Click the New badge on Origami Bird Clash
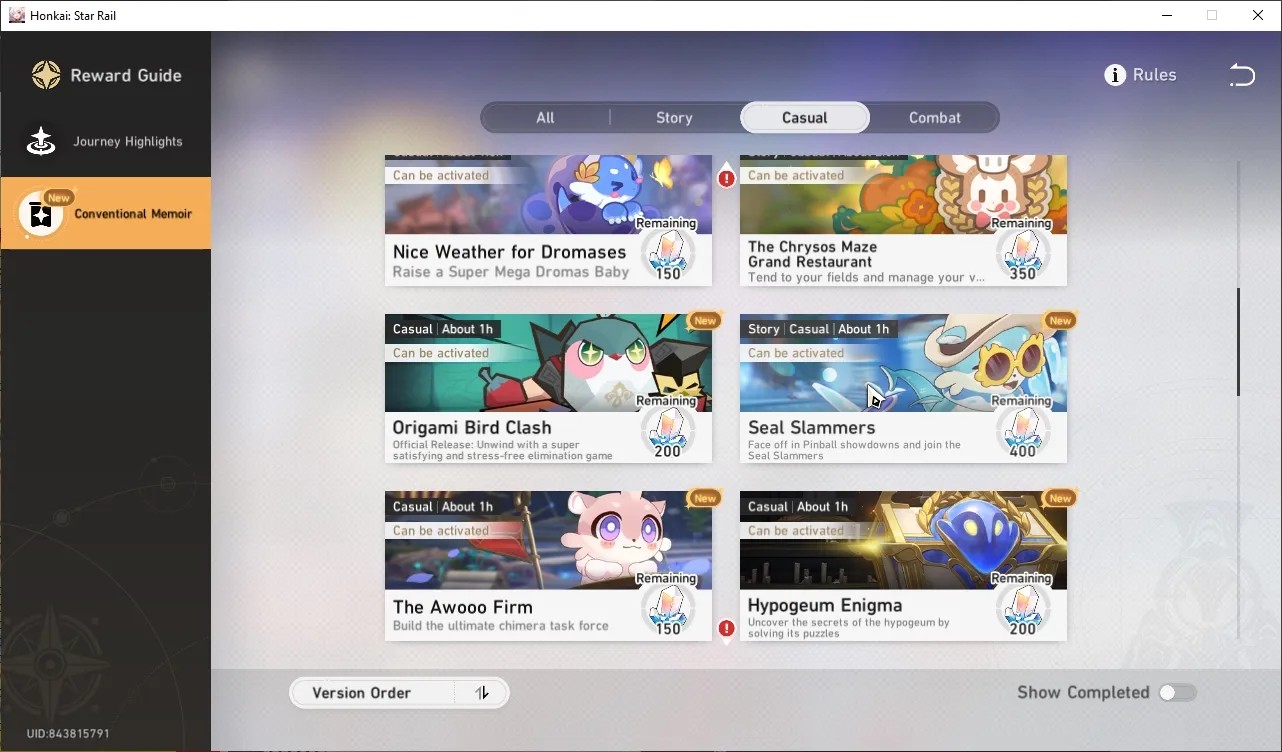The image size is (1282, 752). pyautogui.click(x=705, y=321)
